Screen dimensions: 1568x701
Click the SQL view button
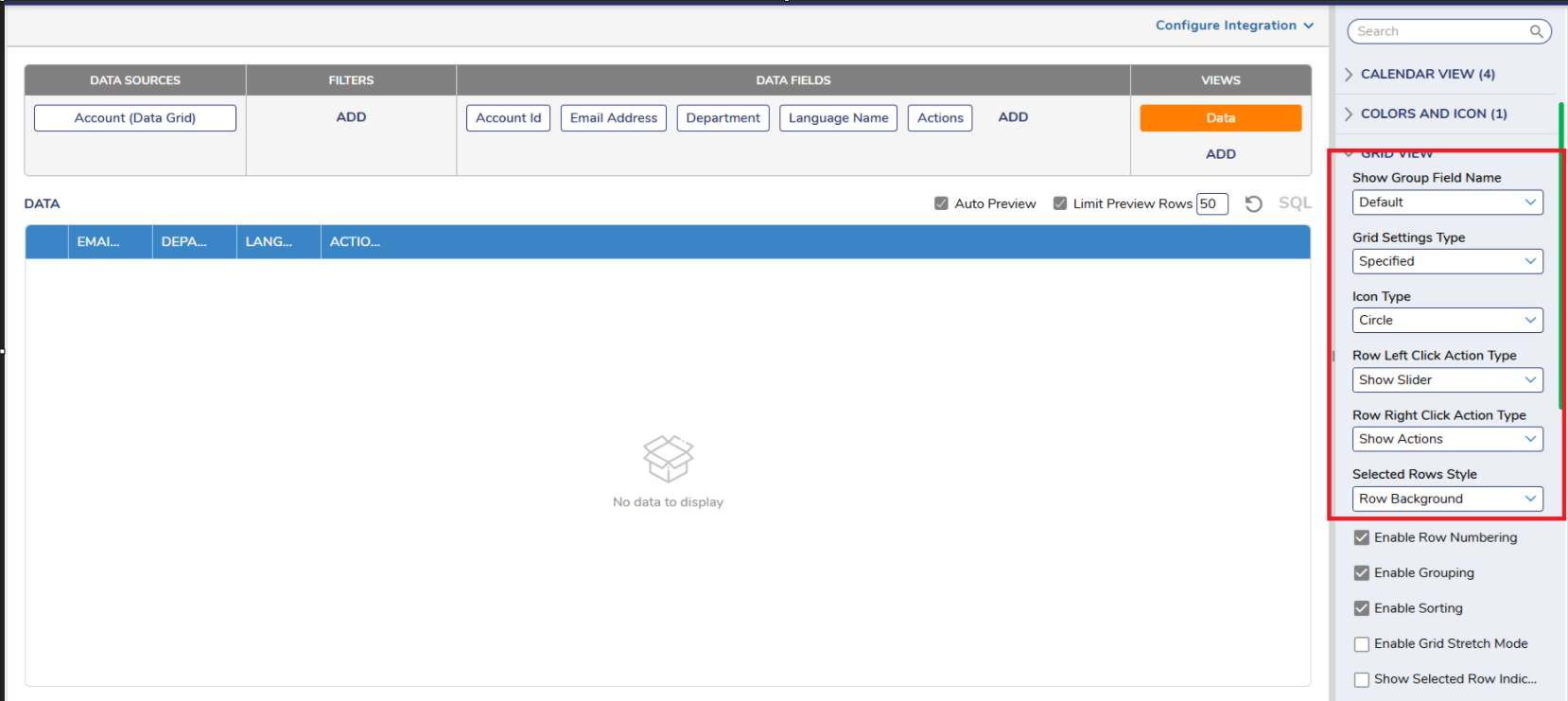pyautogui.click(x=1294, y=203)
